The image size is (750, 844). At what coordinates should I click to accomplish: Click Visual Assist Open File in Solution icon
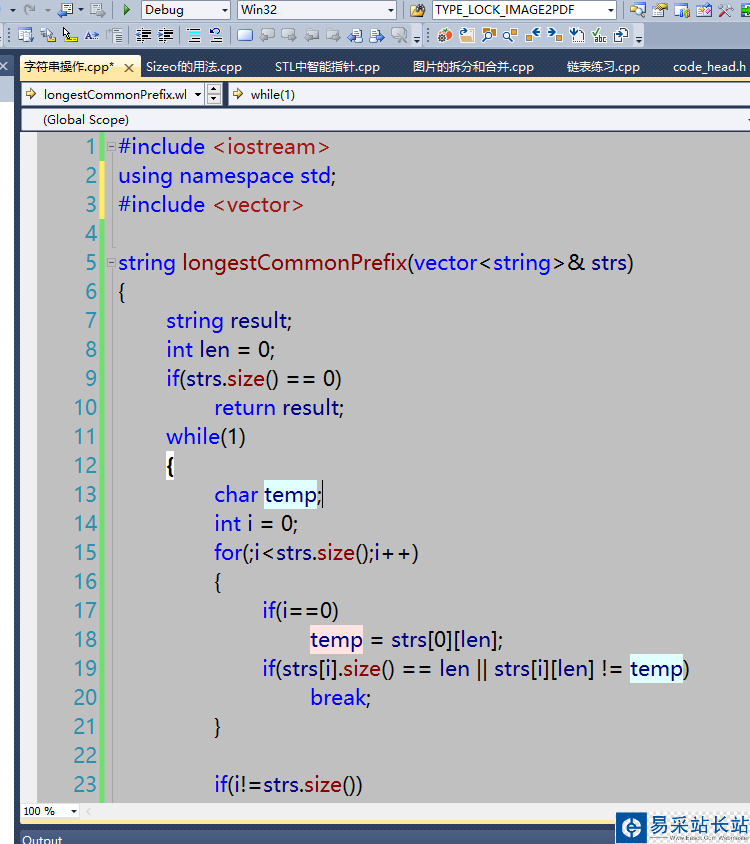click(467, 36)
